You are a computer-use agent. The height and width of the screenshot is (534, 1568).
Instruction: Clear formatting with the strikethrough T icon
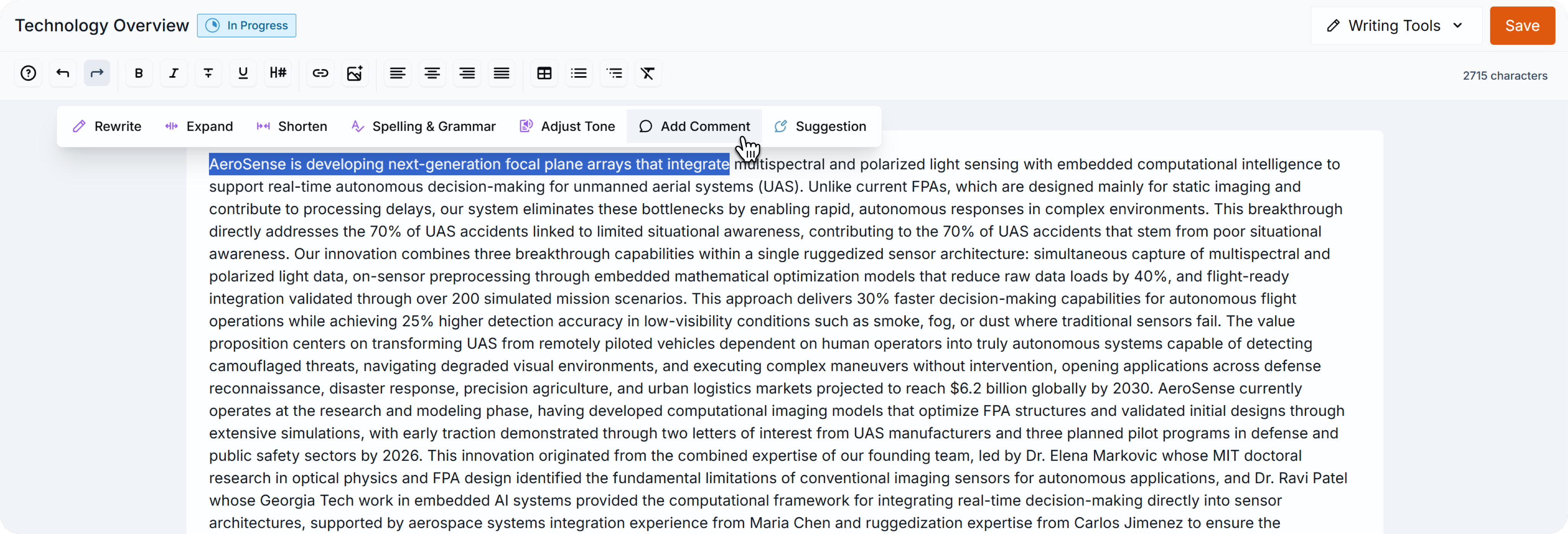point(648,73)
